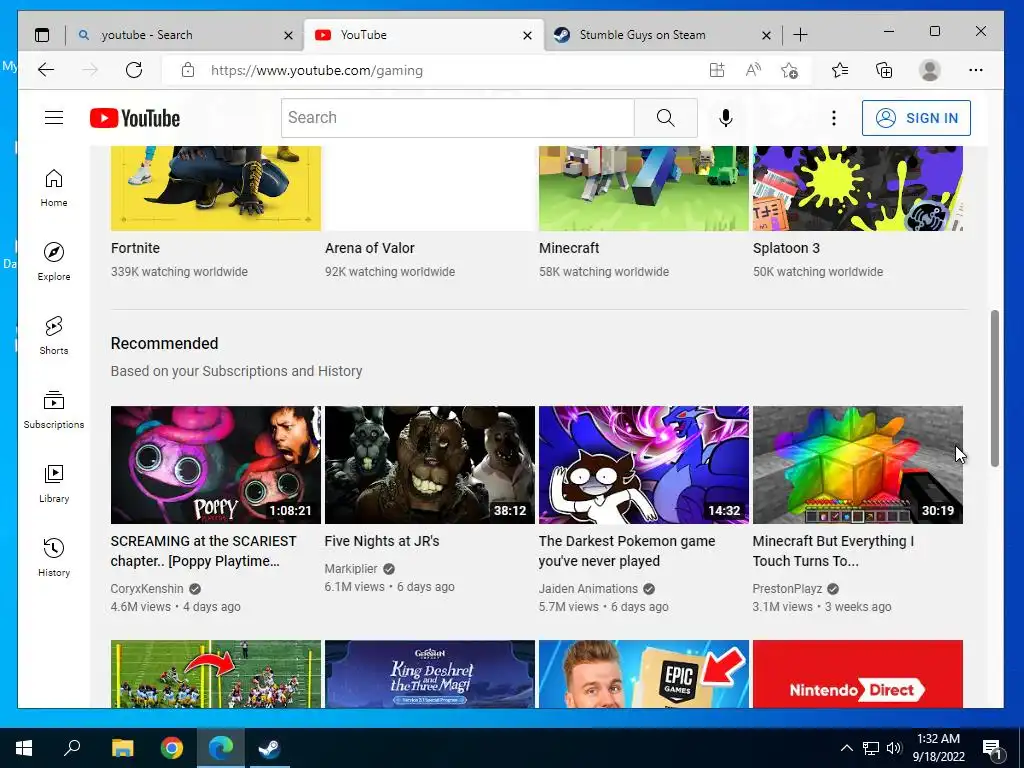Open Jaiden Animations channel link

(x=588, y=588)
